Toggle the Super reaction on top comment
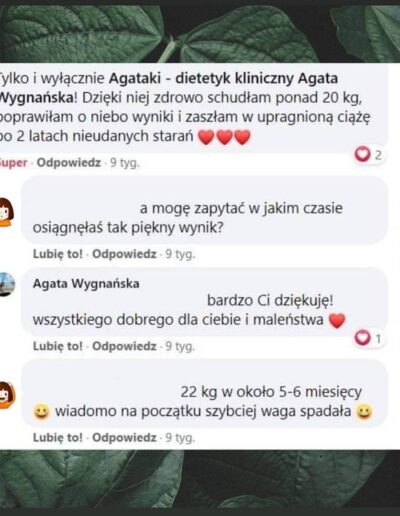The height and width of the screenshot is (516, 400). pos(13,163)
